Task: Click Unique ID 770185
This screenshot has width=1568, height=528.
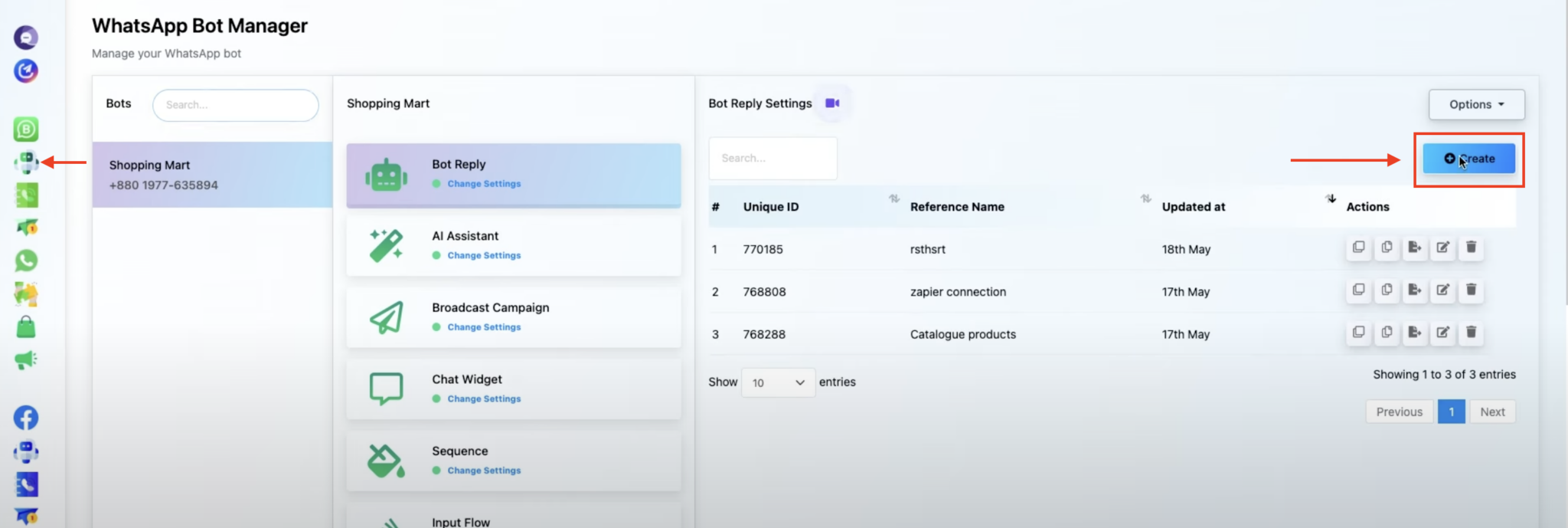Action: point(763,249)
